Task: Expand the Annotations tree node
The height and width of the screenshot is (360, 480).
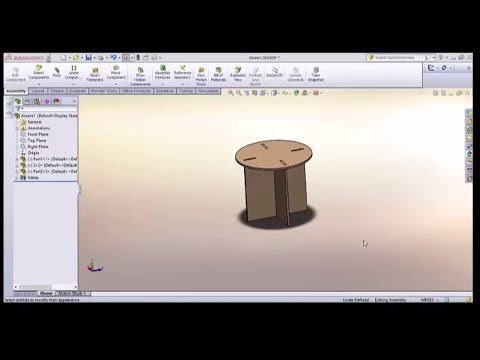Action: [17, 128]
